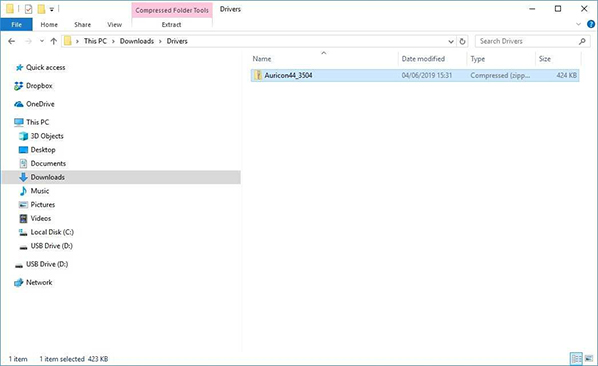Expand the address bar history dropdown

(x=451, y=42)
